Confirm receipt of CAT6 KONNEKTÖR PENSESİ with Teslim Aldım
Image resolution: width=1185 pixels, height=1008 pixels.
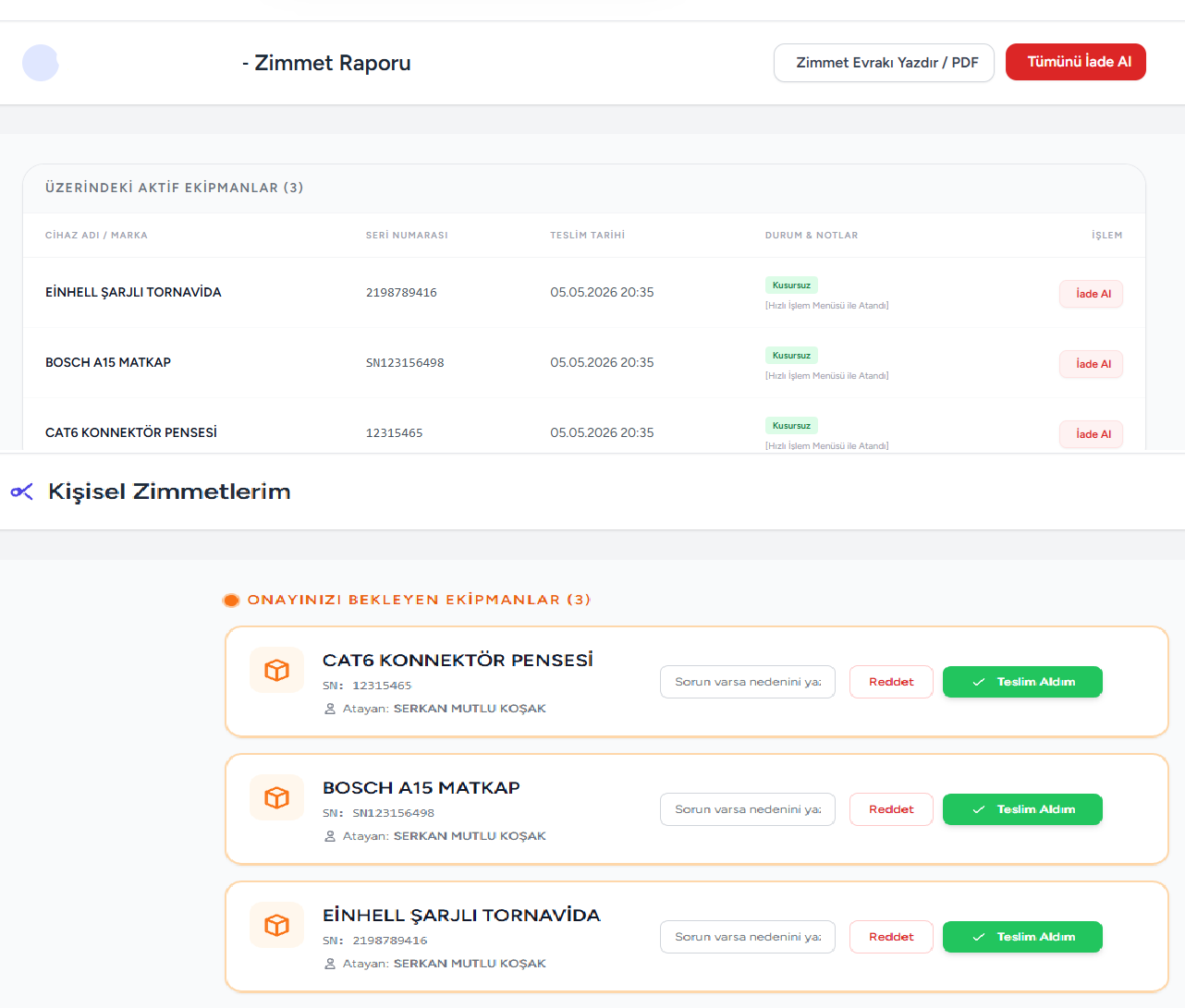click(1022, 682)
